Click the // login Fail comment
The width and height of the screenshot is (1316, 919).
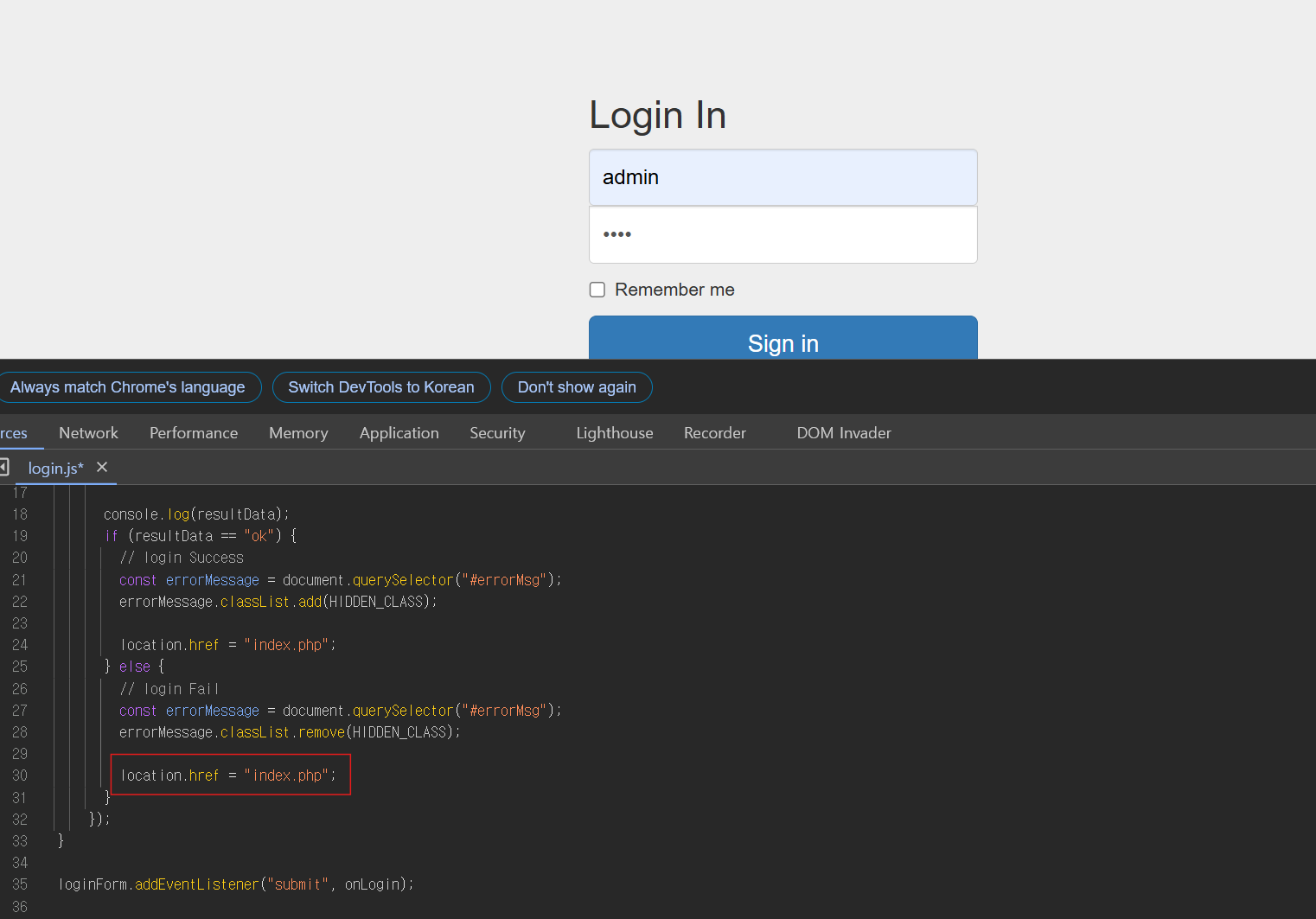click(x=169, y=689)
